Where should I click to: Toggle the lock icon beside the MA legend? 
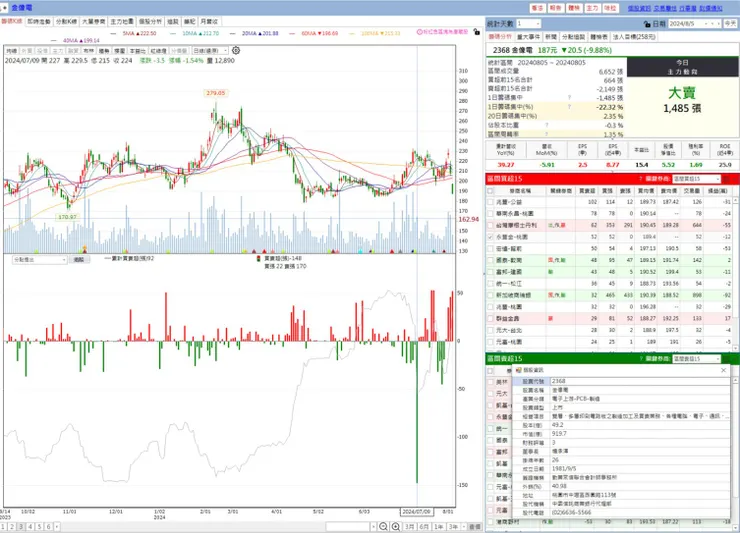pos(477,32)
